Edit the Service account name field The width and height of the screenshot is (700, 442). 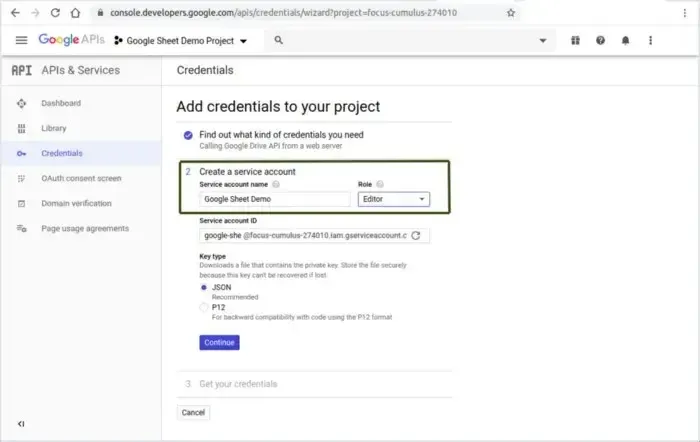point(275,199)
